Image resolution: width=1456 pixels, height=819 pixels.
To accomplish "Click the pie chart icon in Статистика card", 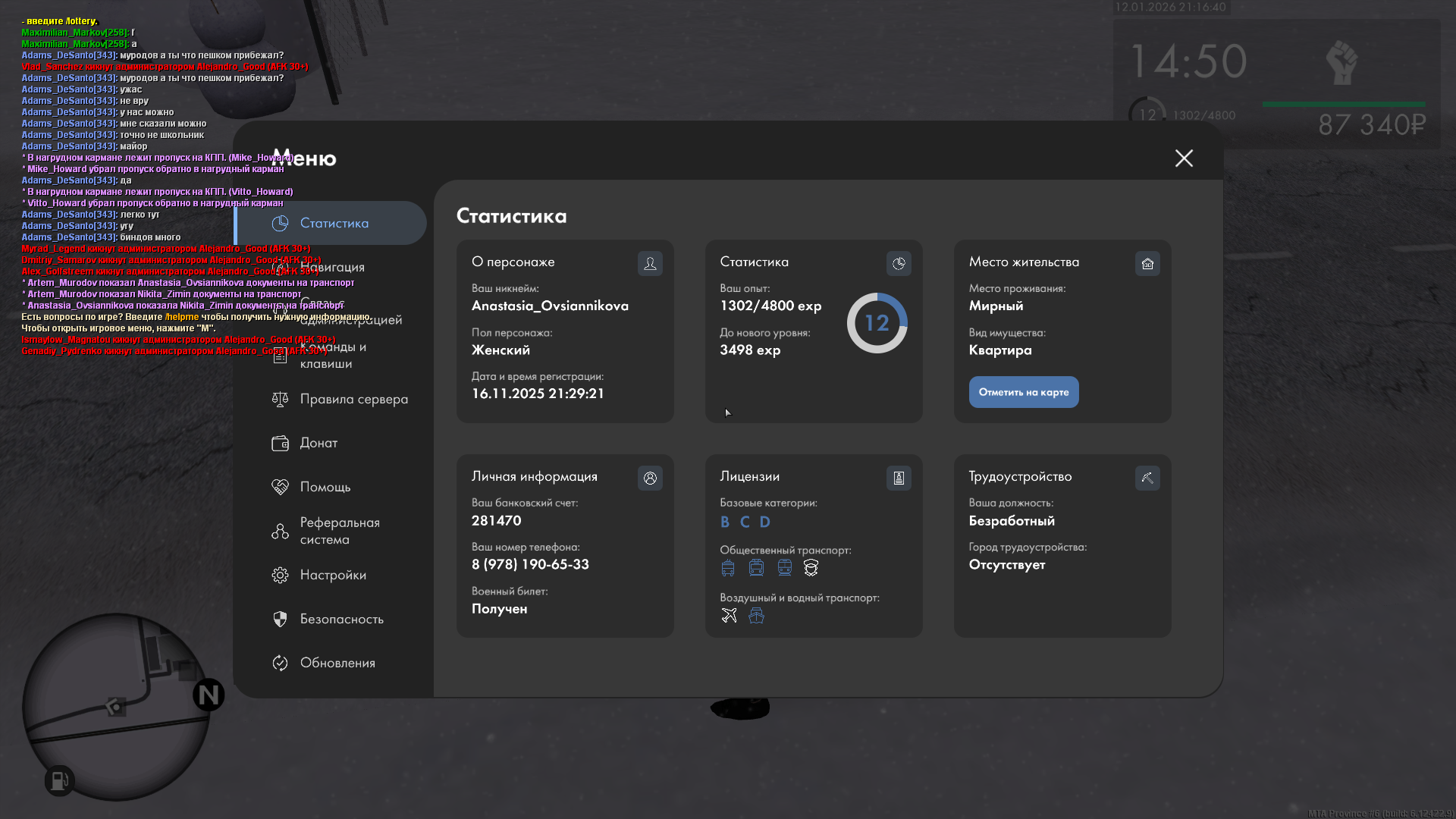I will (x=899, y=263).
